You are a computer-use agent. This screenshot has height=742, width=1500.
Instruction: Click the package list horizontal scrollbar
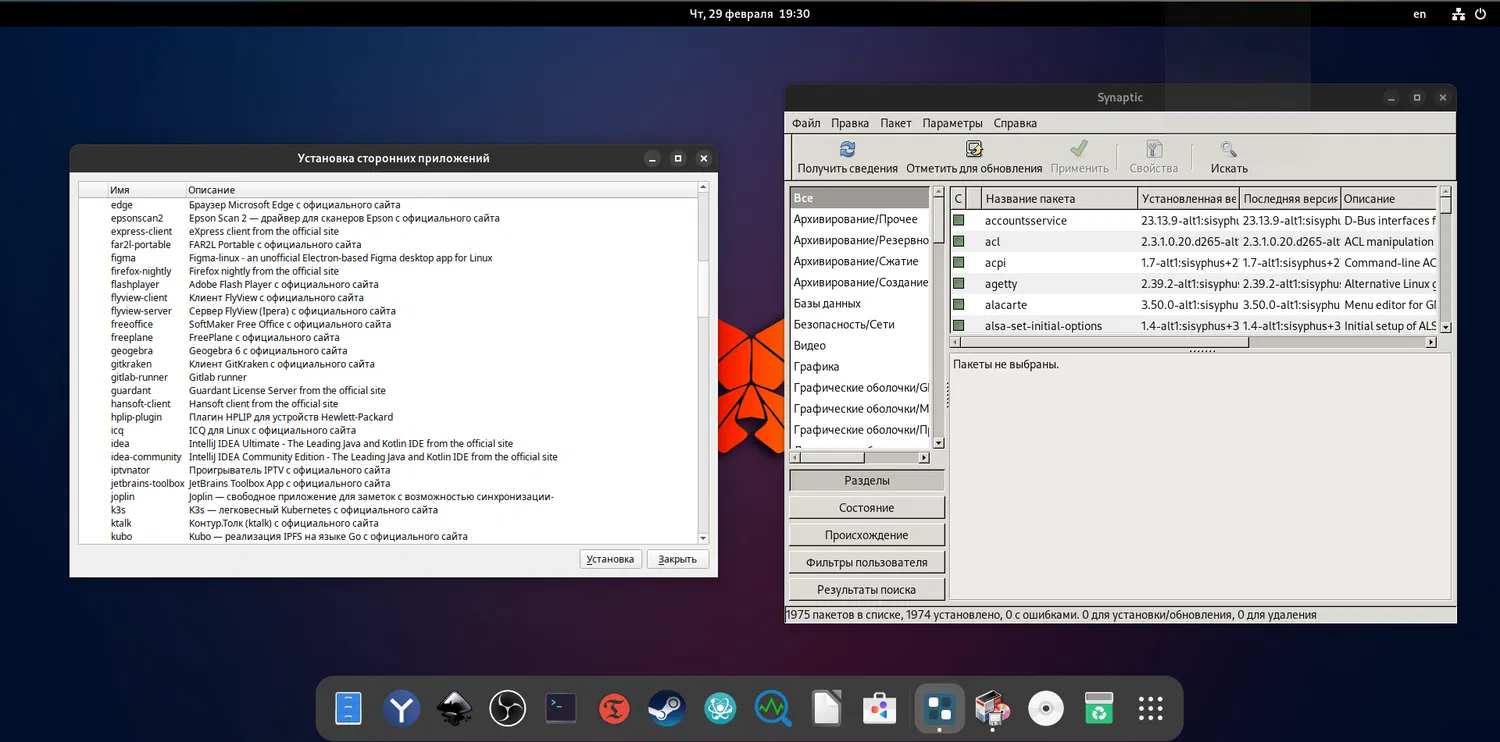coord(1100,342)
